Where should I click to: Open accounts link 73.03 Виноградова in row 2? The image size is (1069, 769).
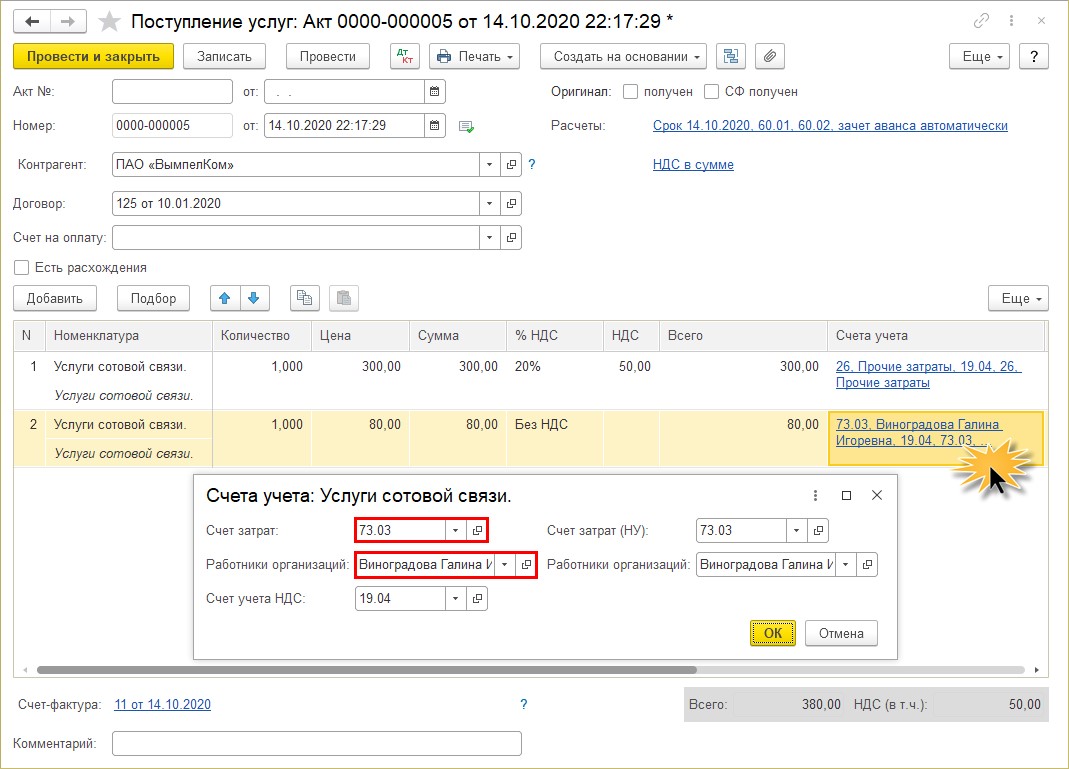pyautogui.click(x=918, y=432)
